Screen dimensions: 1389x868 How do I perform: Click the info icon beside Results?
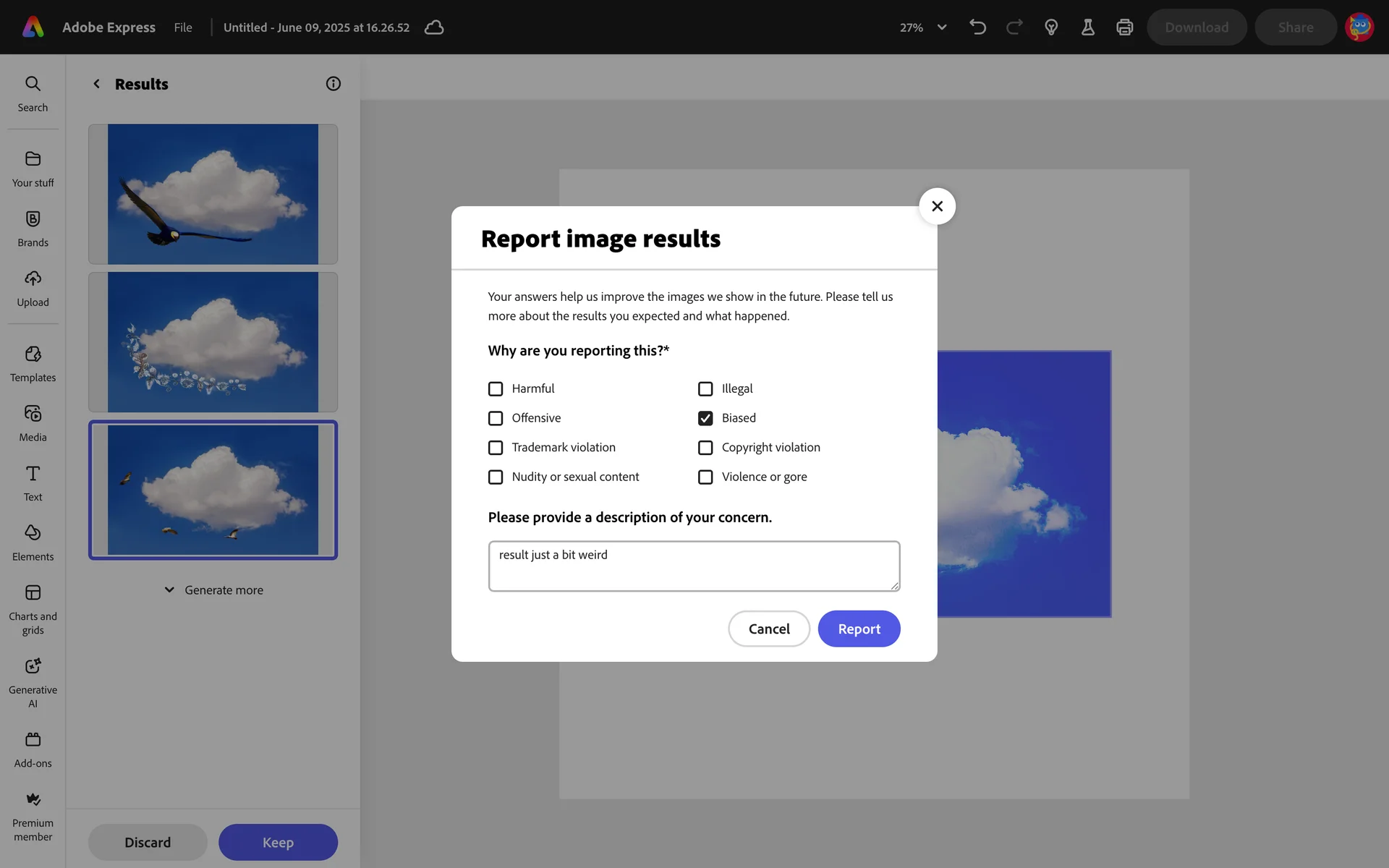(x=333, y=84)
